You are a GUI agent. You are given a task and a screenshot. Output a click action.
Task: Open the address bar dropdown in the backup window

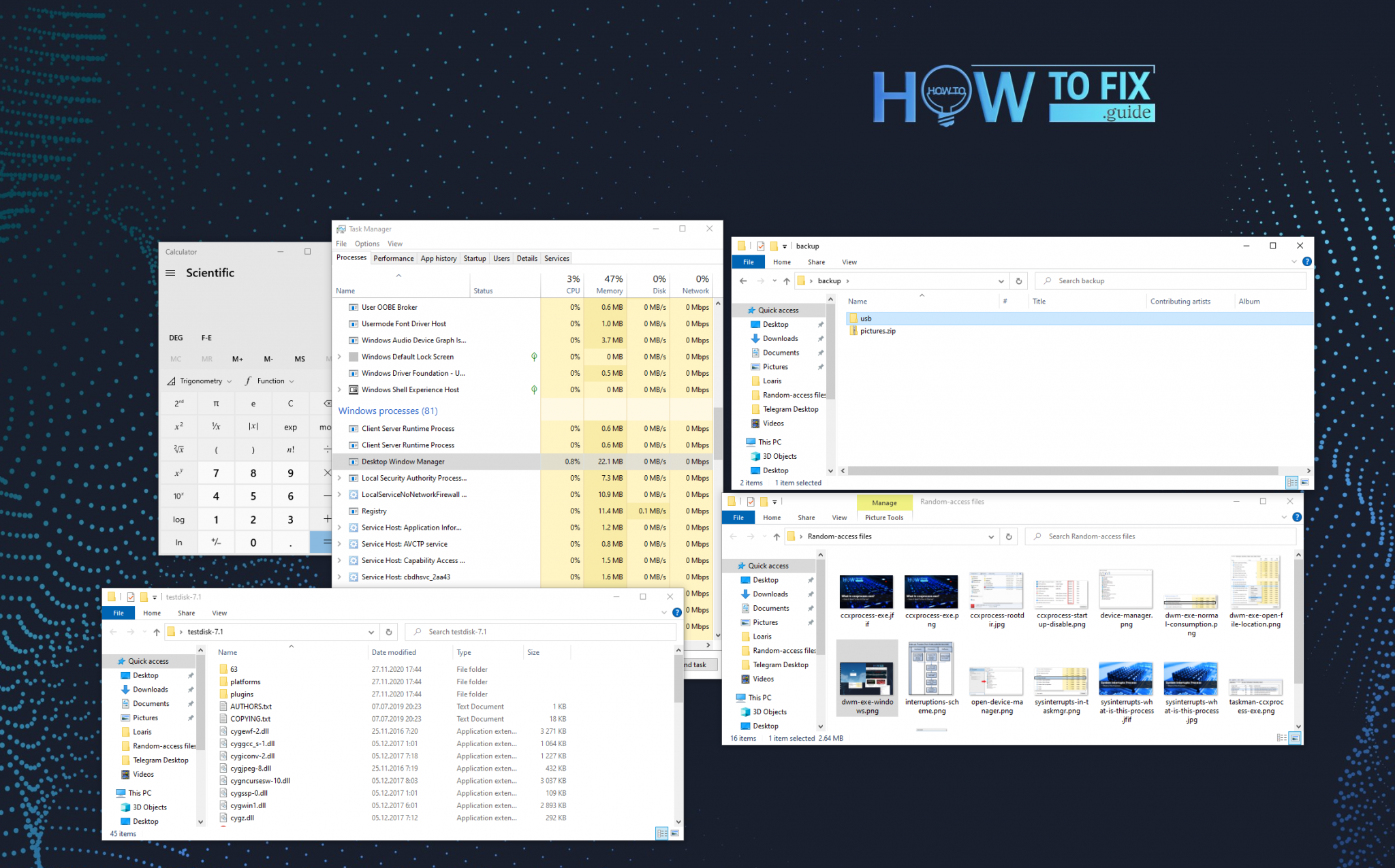[1001, 280]
